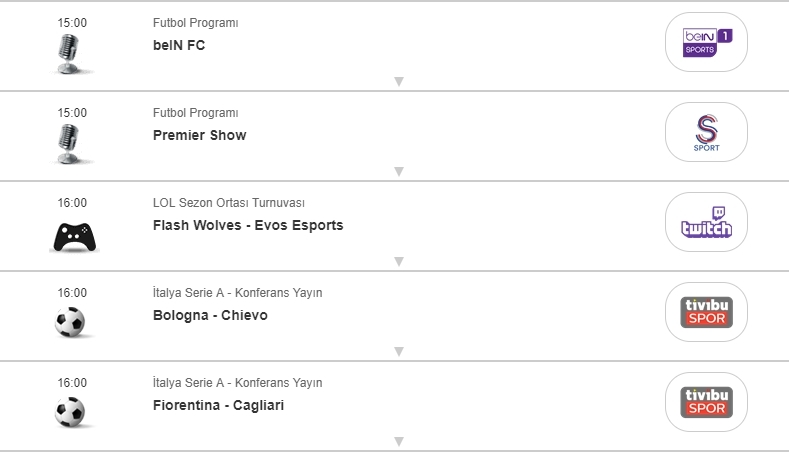Click the beIN Sports 1 channel logo
The width and height of the screenshot is (789, 453).
coord(706,42)
